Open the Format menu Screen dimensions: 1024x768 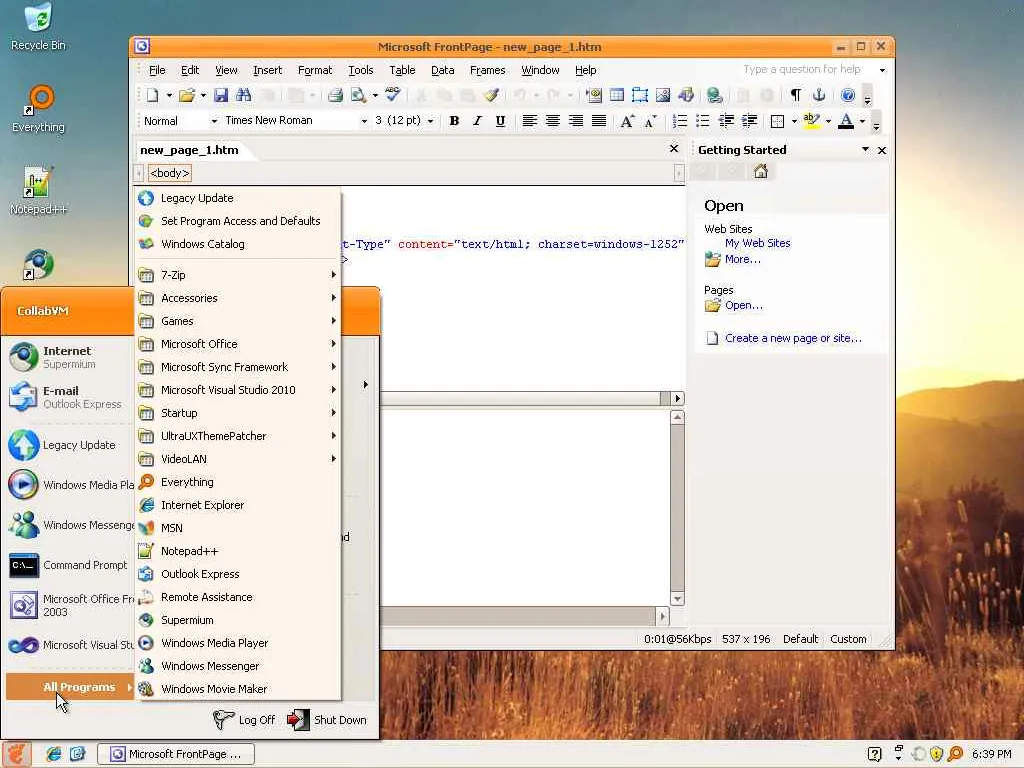pyautogui.click(x=315, y=70)
